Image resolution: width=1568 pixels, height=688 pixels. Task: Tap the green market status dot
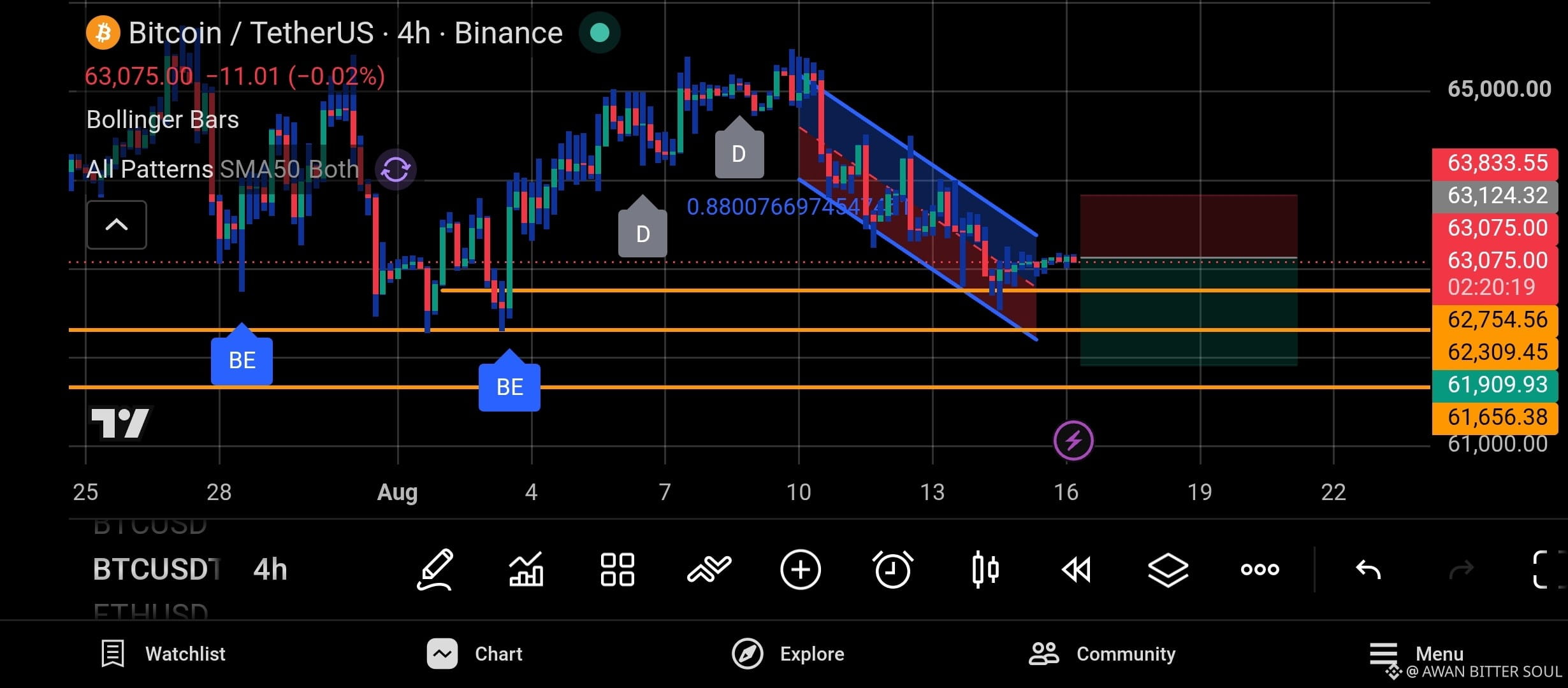coord(600,32)
